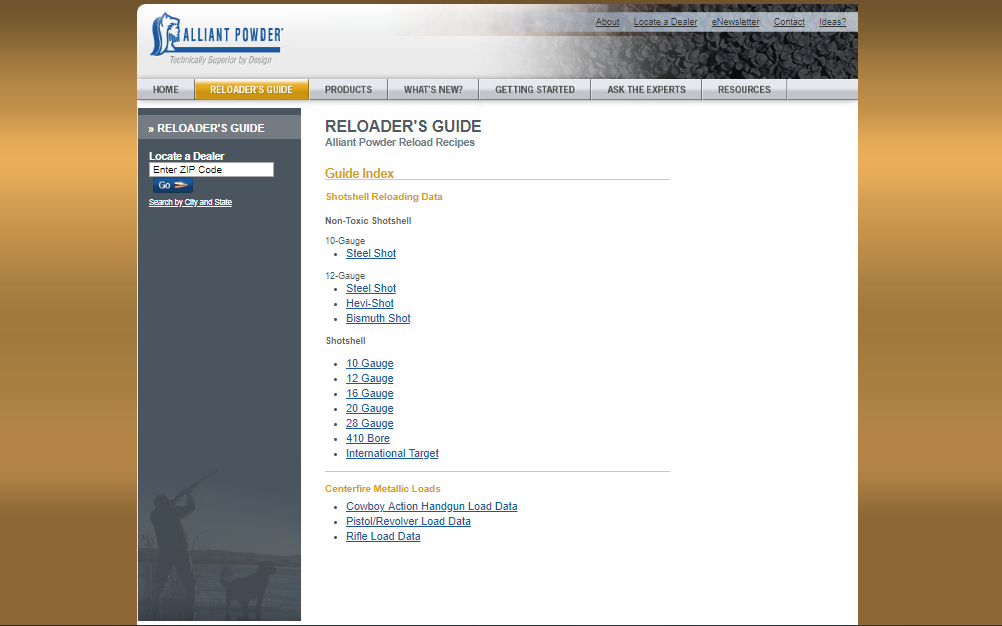Image resolution: width=1002 pixels, height=626 pixels.
Task: Open the 410 Bore link
Action: click(368, 438)
